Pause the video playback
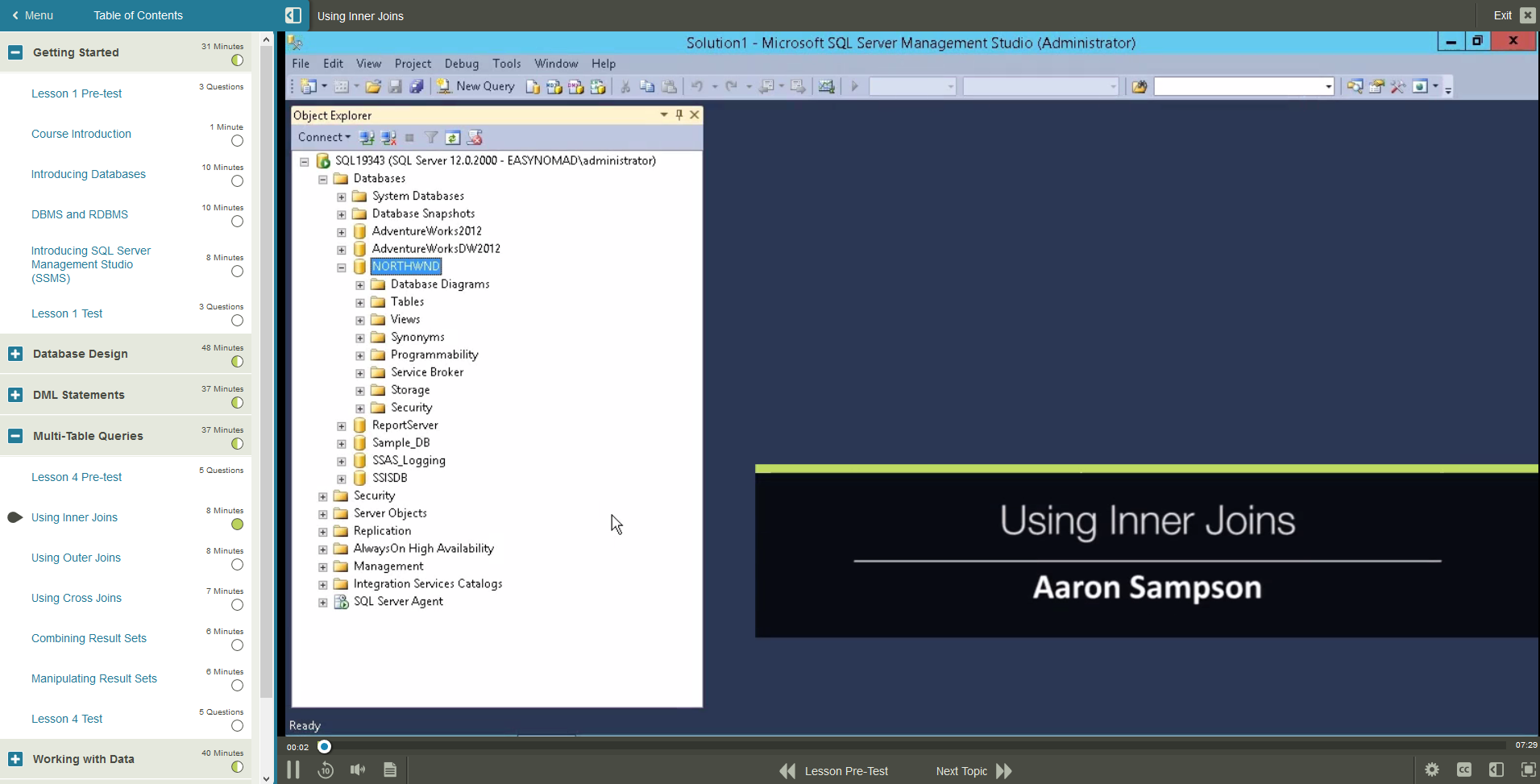Screen dimensions: 1540x784 point(293,770)
